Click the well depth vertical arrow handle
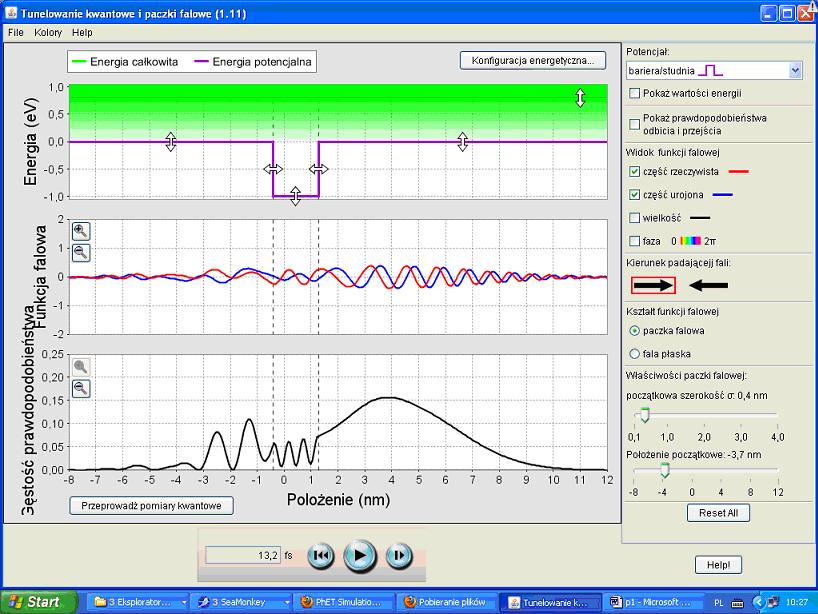The height and width of the screenshot is (614, 818). [295, 196]
